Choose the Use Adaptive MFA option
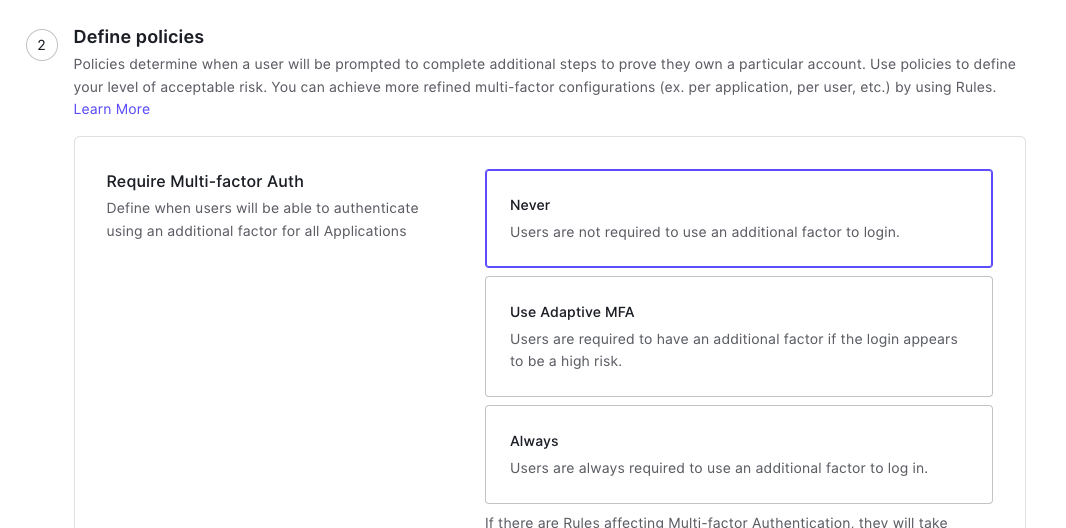The height and width of the screenshot is (528, 1066). coord(739,336)
